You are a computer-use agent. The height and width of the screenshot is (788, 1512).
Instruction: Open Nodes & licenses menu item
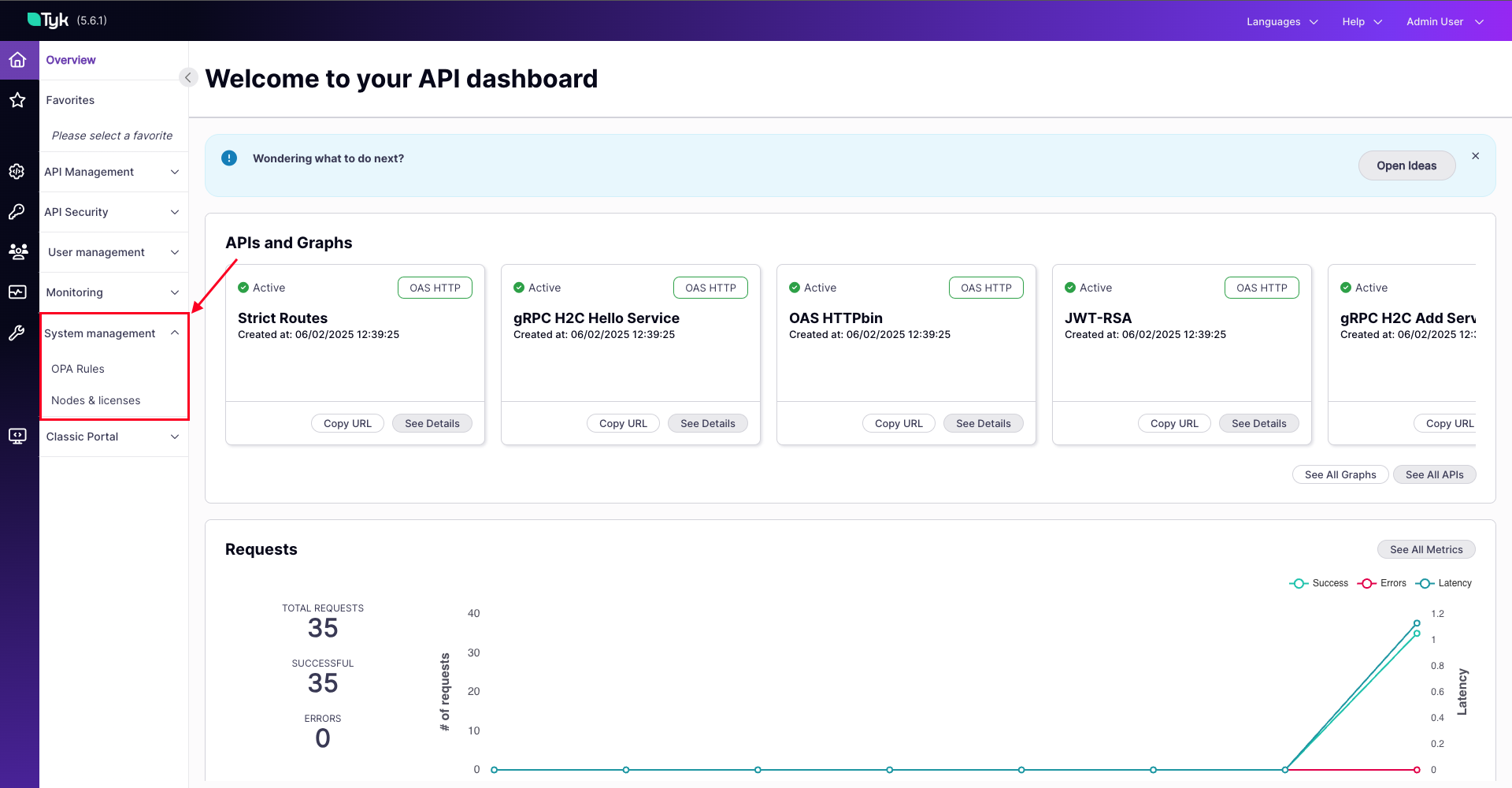tap(95, 400)
